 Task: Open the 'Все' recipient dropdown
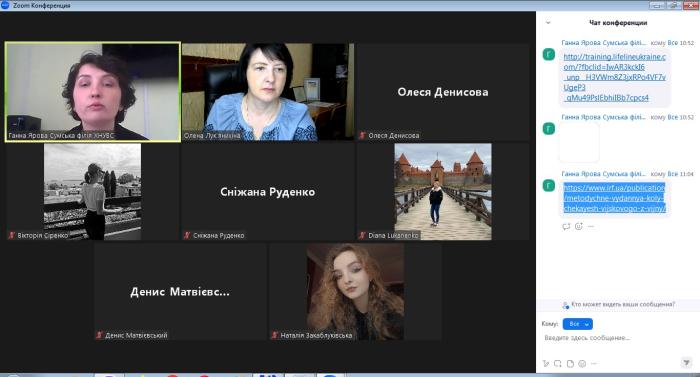pos(578,324)
